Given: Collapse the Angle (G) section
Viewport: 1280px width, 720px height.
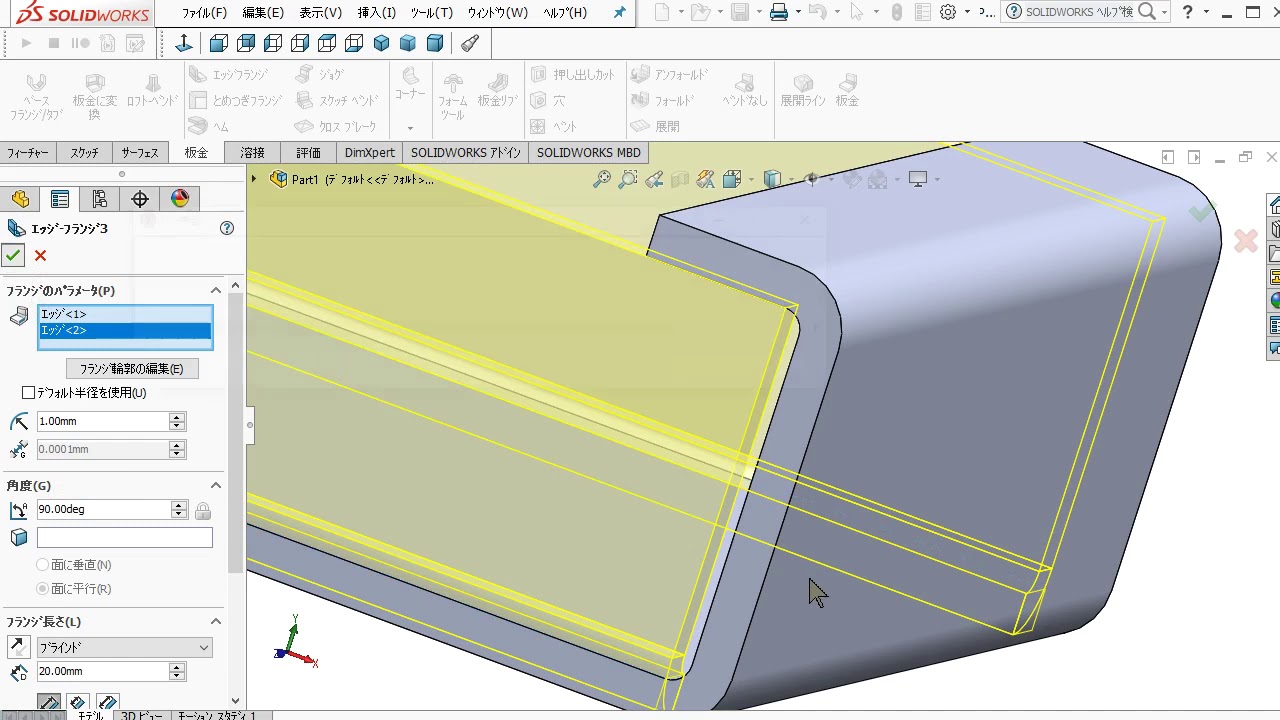Looking at the screenshot, I should (x=215, y=485).
